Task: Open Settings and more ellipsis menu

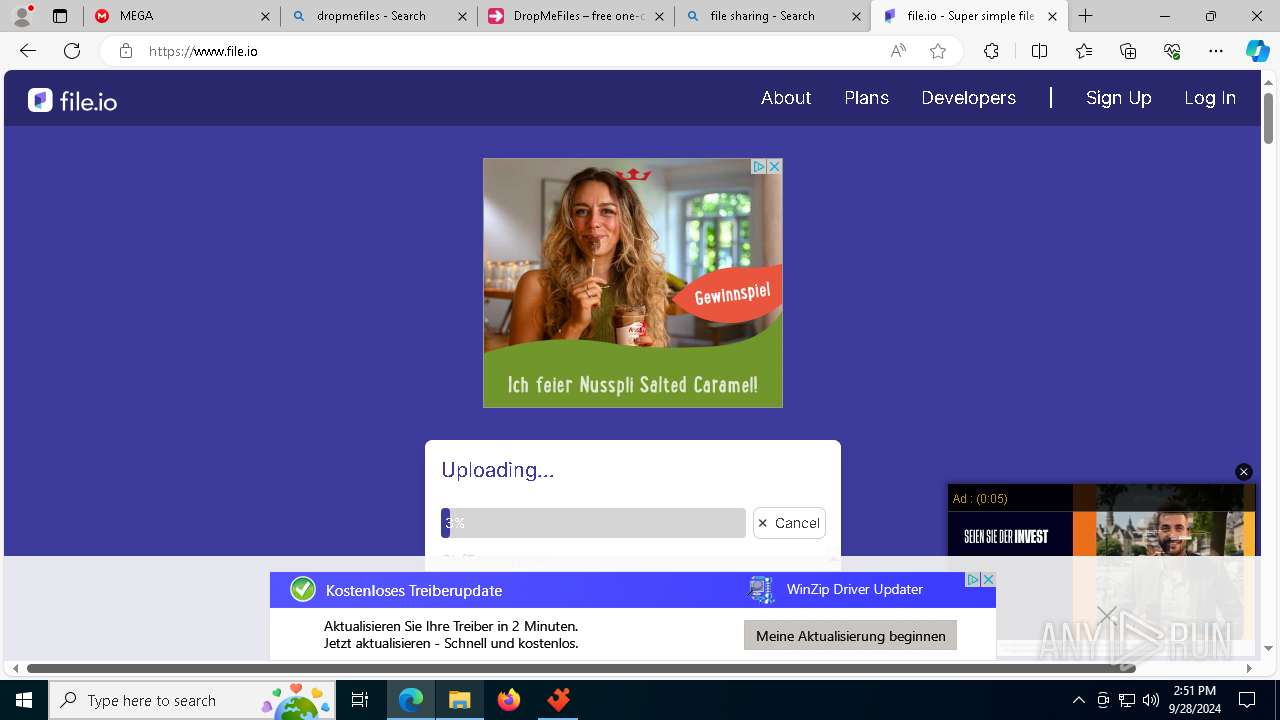Action: pyautogui.click(x=1216, y=51)
